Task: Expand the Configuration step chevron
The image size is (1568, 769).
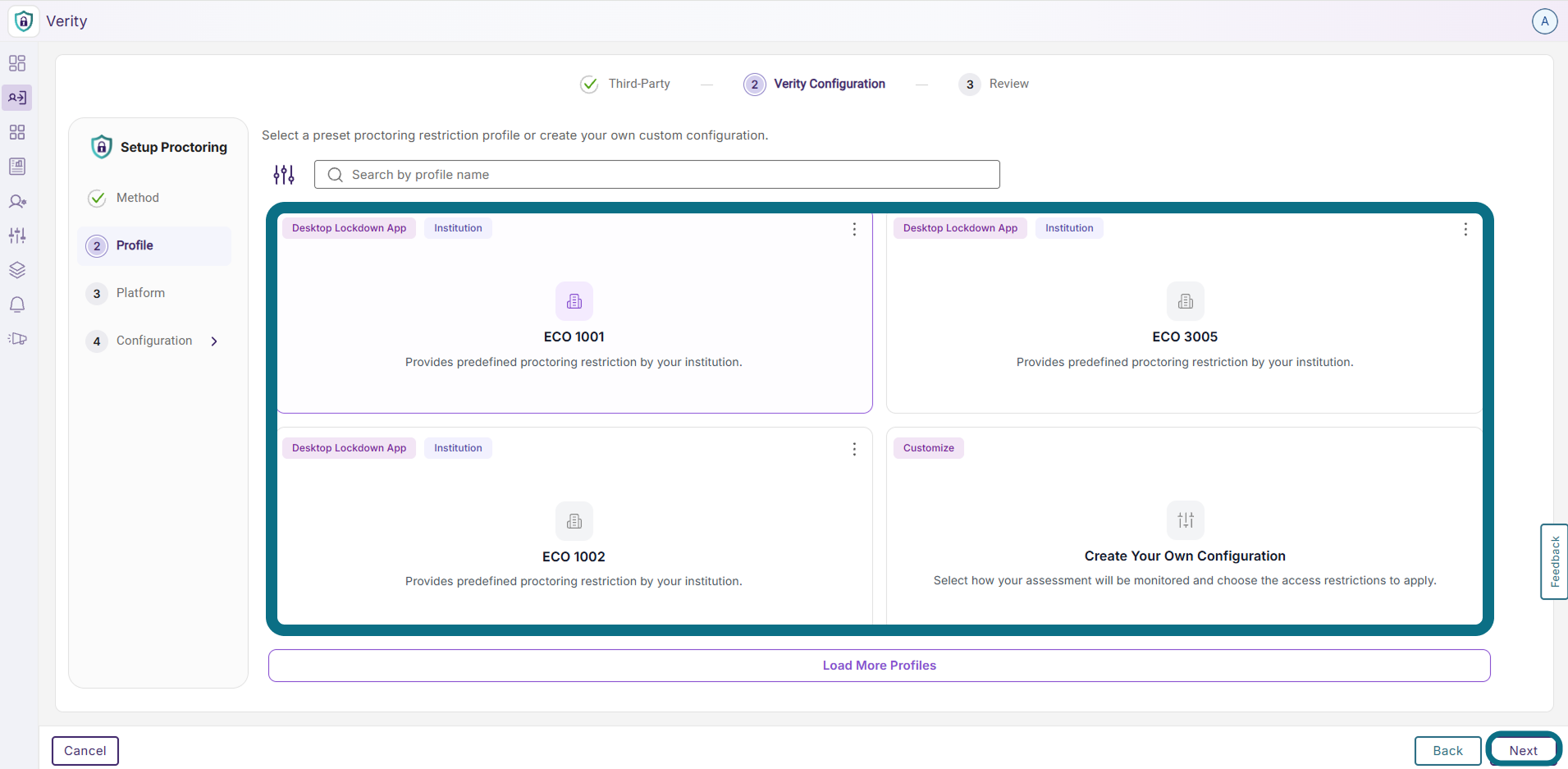Action: [214, 341]
